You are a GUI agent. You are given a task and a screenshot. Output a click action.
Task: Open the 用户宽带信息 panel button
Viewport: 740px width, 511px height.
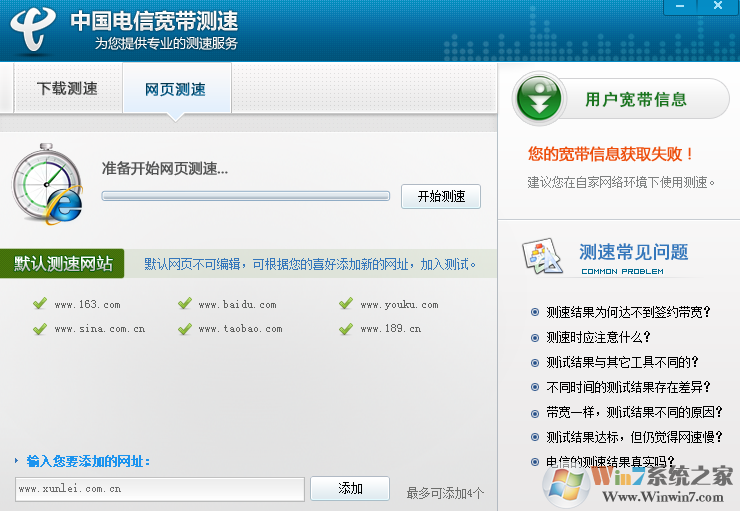(621, 99)
